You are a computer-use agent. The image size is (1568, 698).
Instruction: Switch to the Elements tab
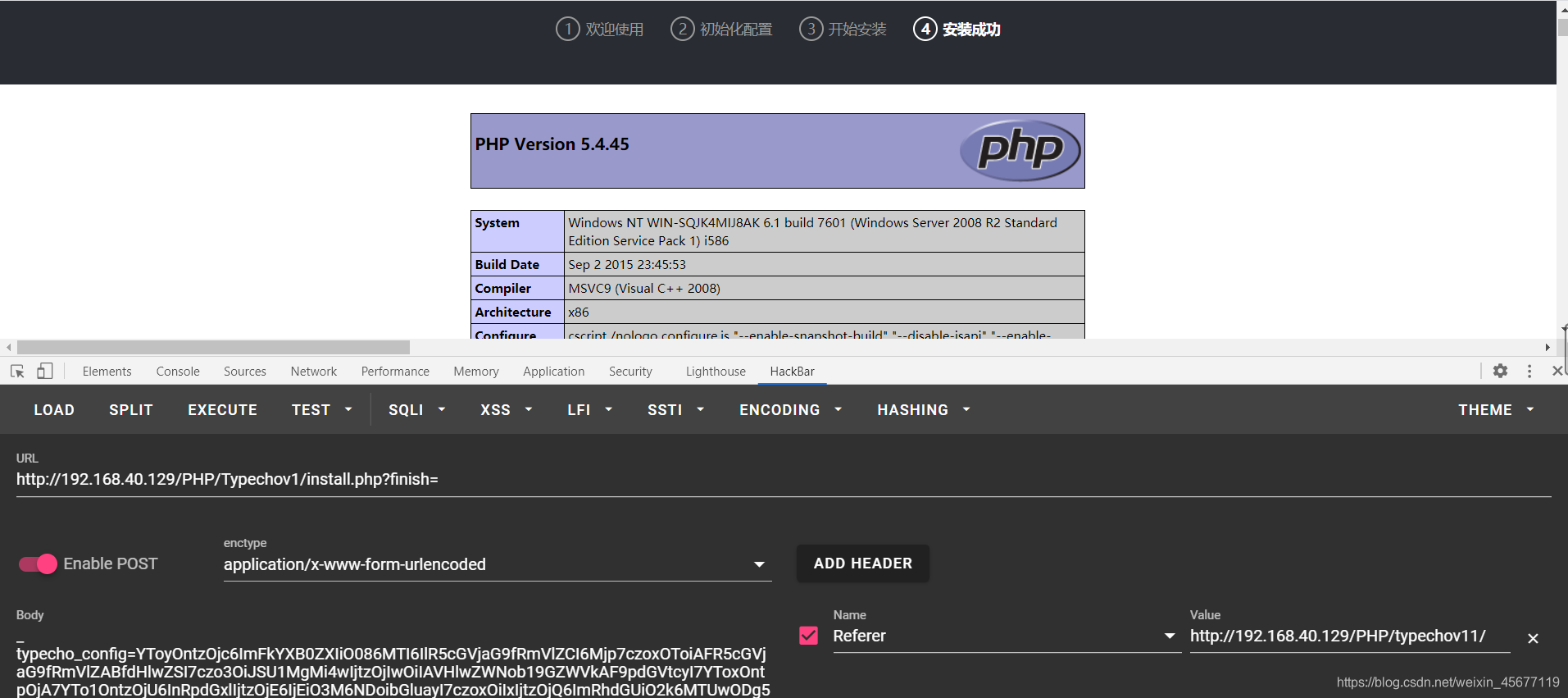(107, 371)
